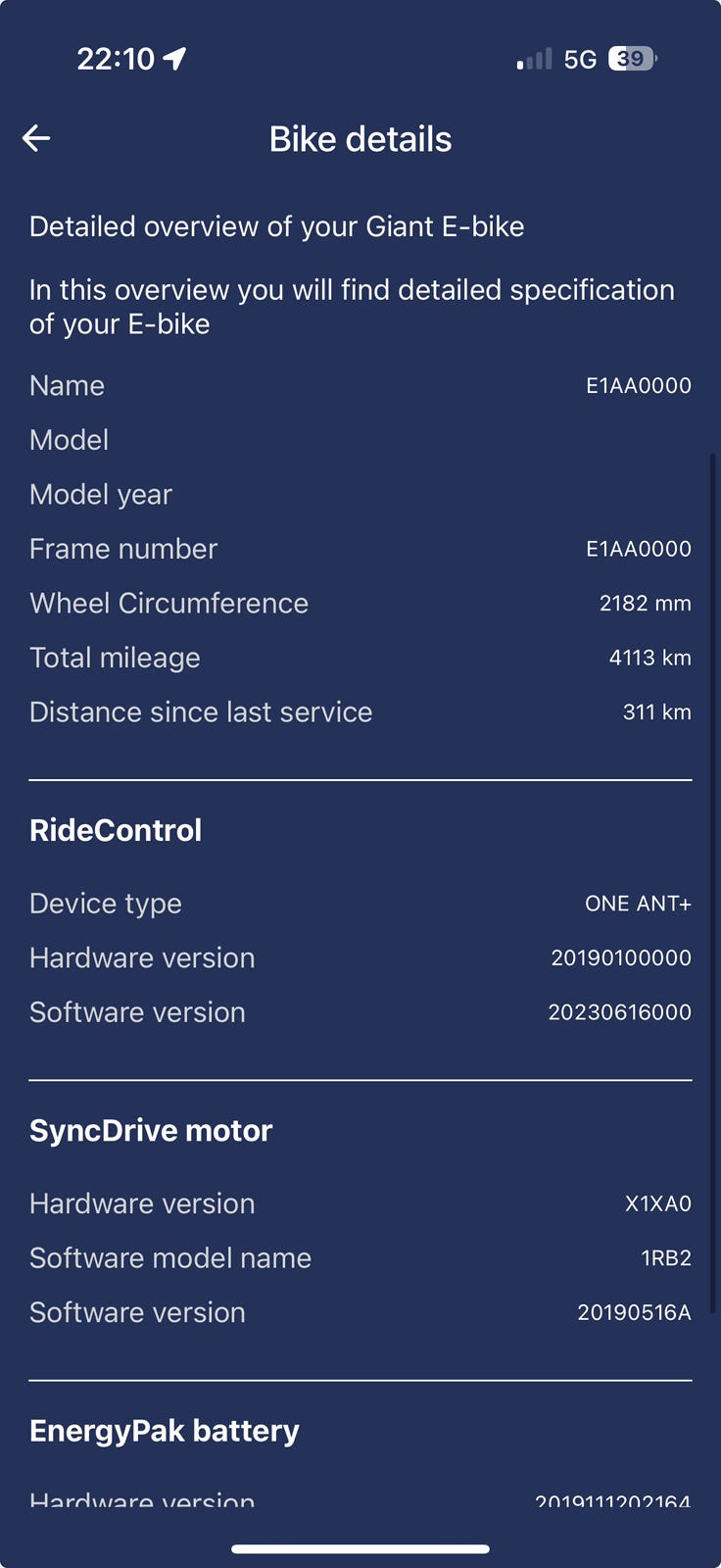Click the vertical scrollbar on right edge
The width and height of the screenshot is (721, 1568).
click(713, 882)
